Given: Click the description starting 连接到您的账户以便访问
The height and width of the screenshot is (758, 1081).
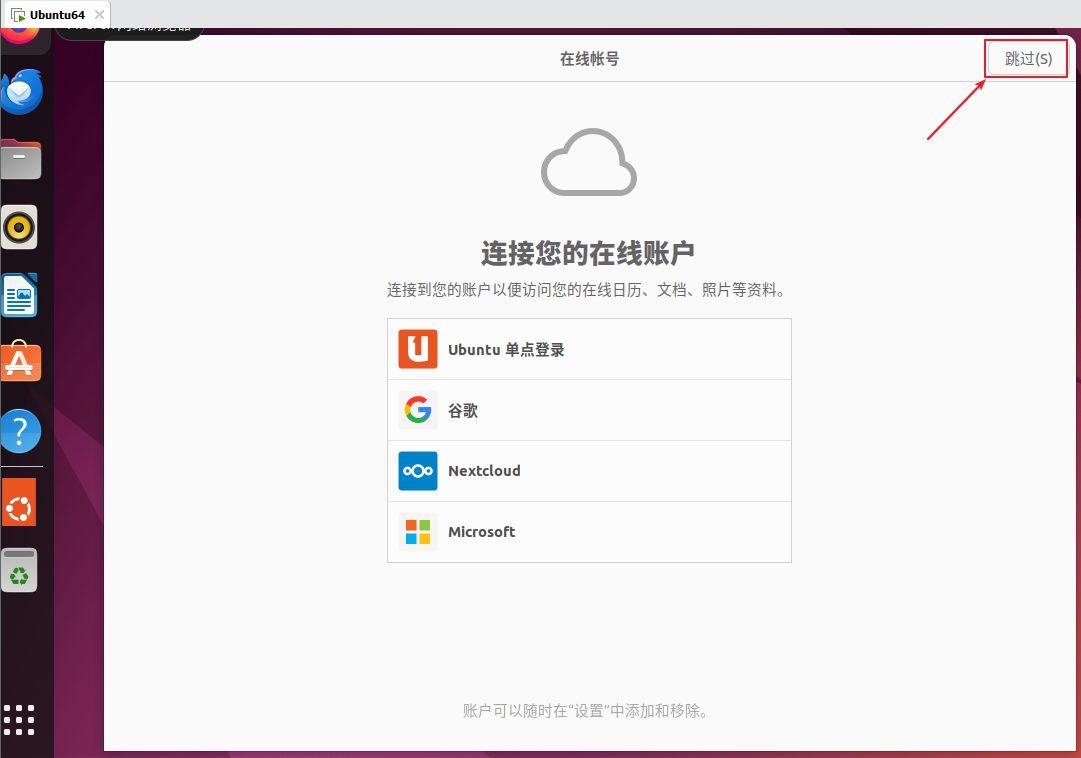Looking at the screenshot, I should [587, 290].
